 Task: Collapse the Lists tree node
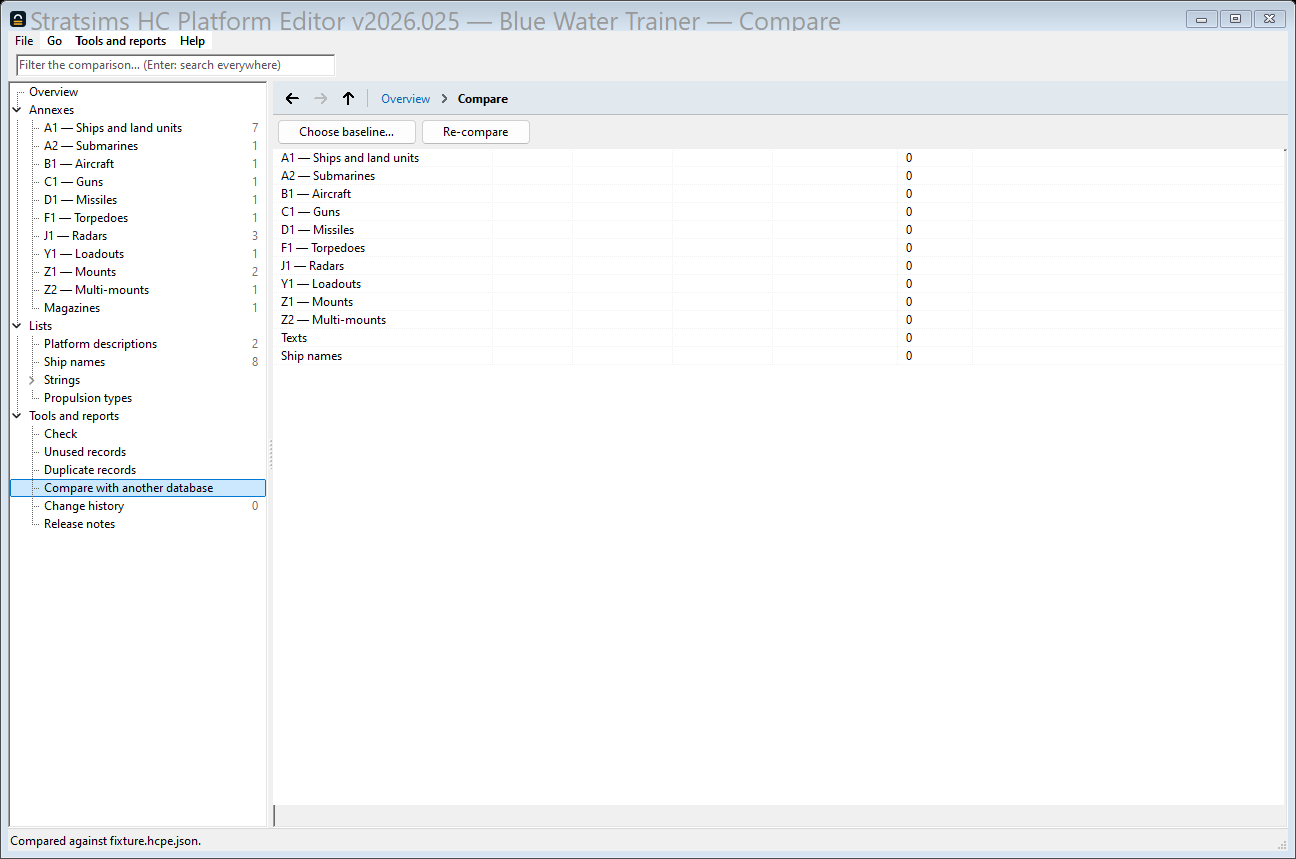click(x=17, y=326)
